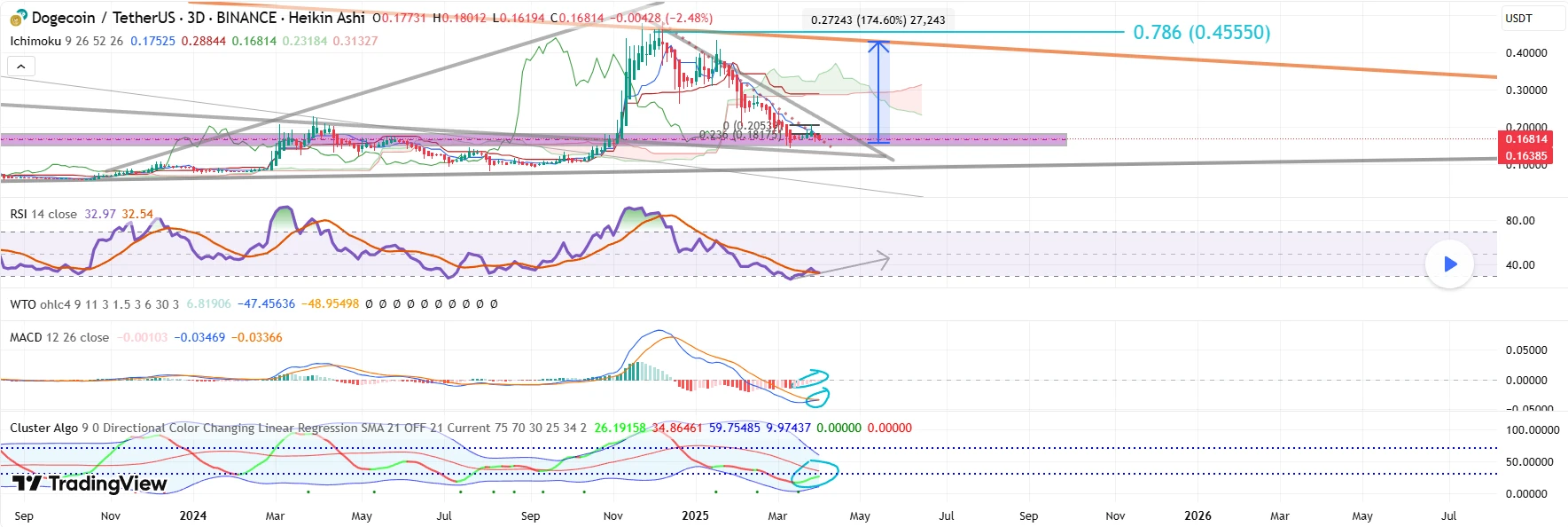
Task: Click the low price value L0.16194
Action: tap(519, 18)
